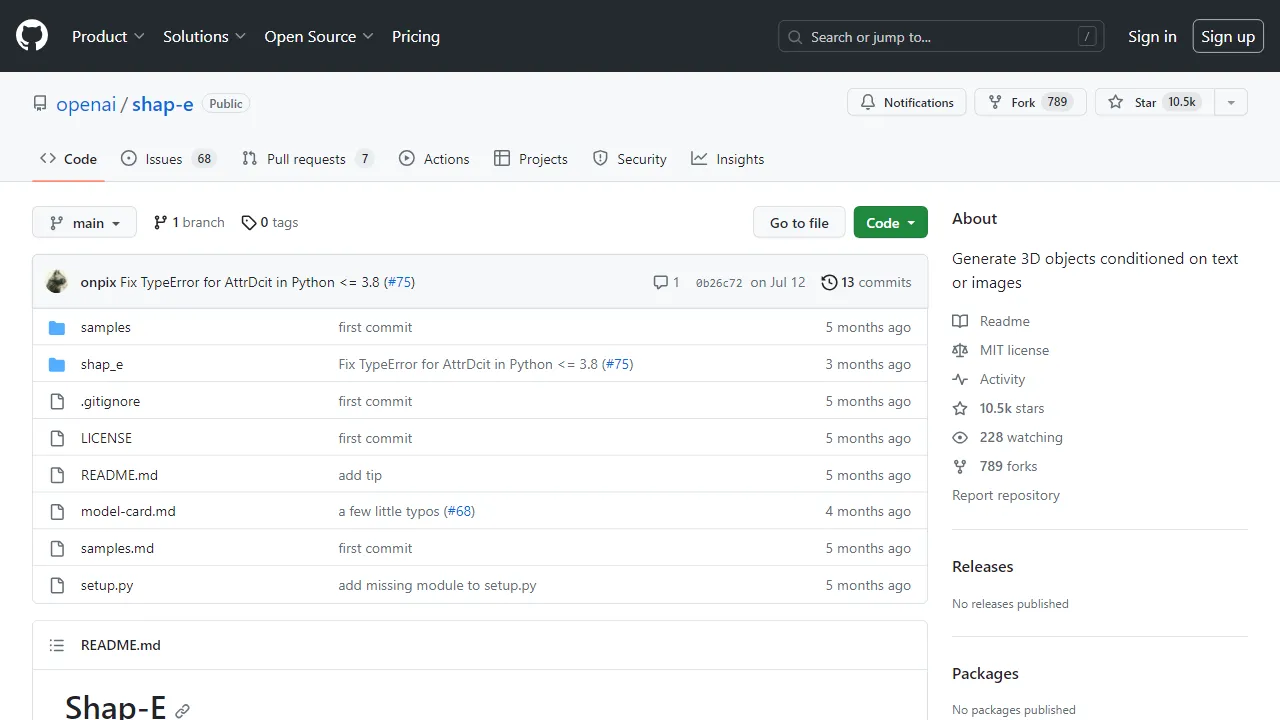This screenshot has width=1280, height=720.
Task: Click 'add missing module to setup.py' message
Action: tap(437, 585)
